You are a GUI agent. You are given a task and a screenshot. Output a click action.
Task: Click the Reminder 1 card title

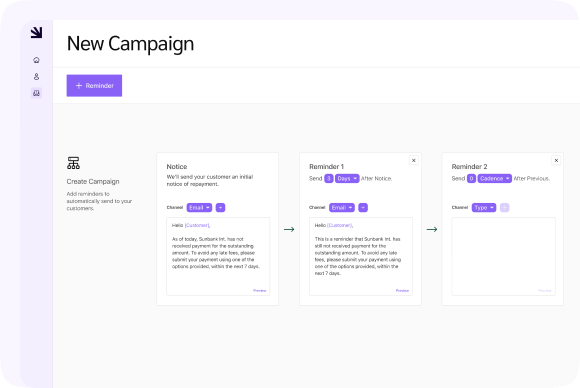point(327,167)
